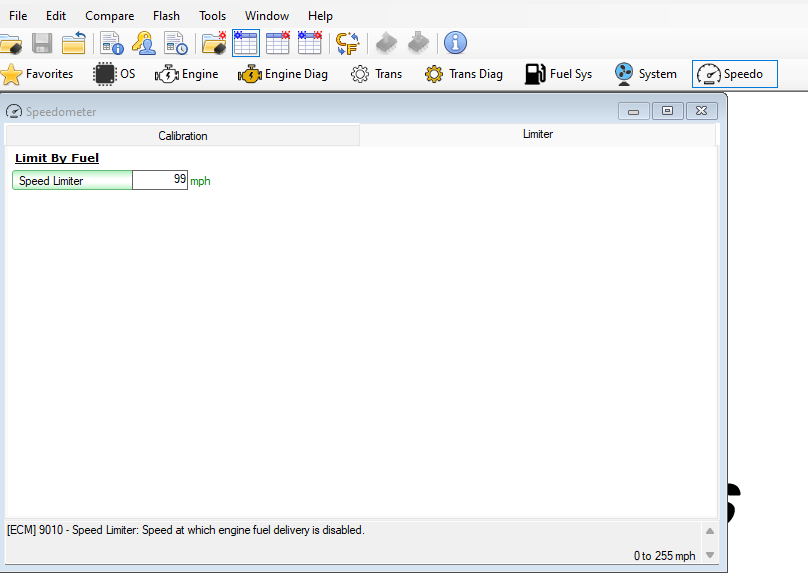
Task: Select the blue-marked table view icon
Action: click(x=246, y=43)
